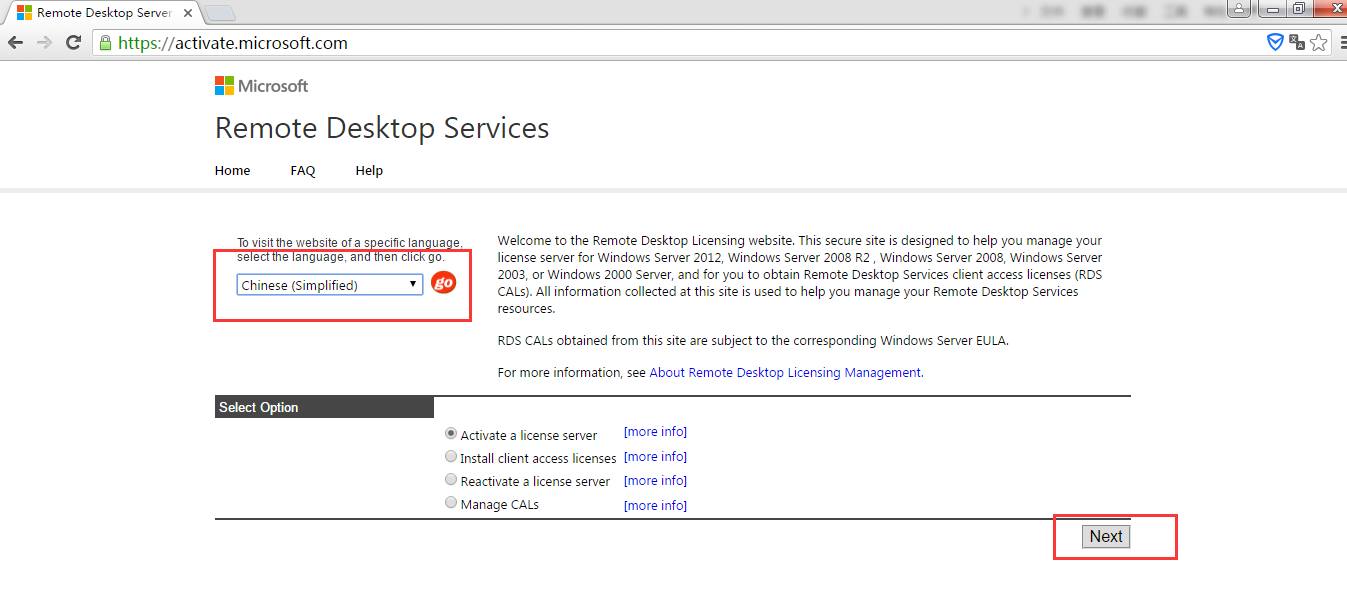This screenshot has width=1347, height=591.
Task: Open more info for Manage CALs
Action: click(x=655, y=505)
